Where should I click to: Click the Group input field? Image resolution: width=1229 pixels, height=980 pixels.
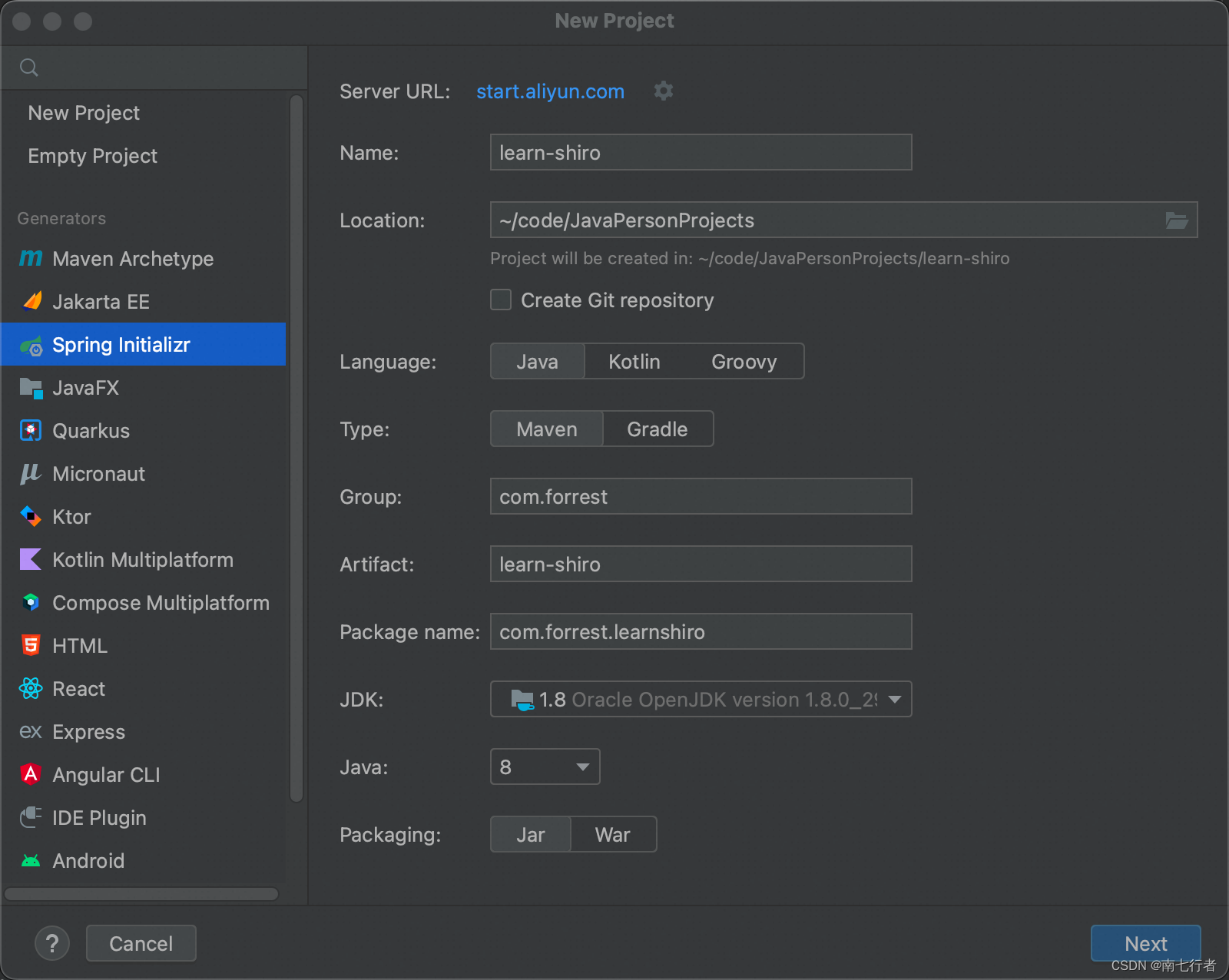(x=701, y=497)
